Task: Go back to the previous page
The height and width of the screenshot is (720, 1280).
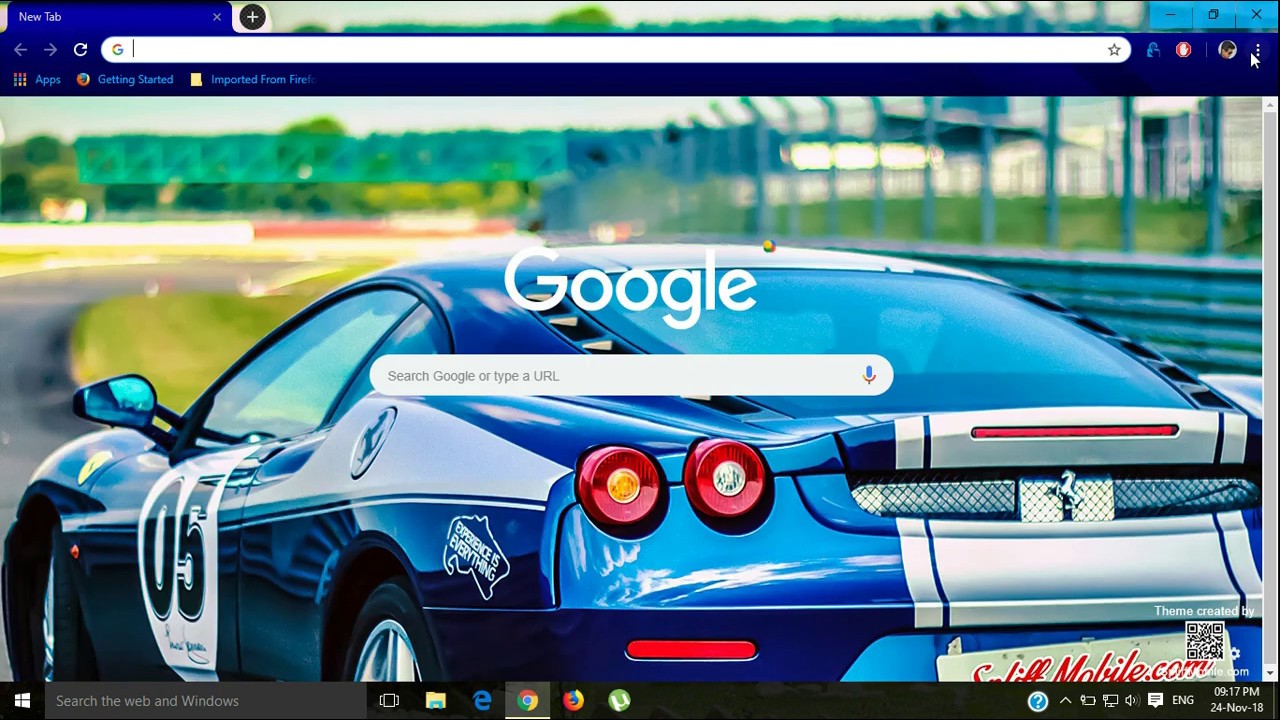Action: click(20, 50)
